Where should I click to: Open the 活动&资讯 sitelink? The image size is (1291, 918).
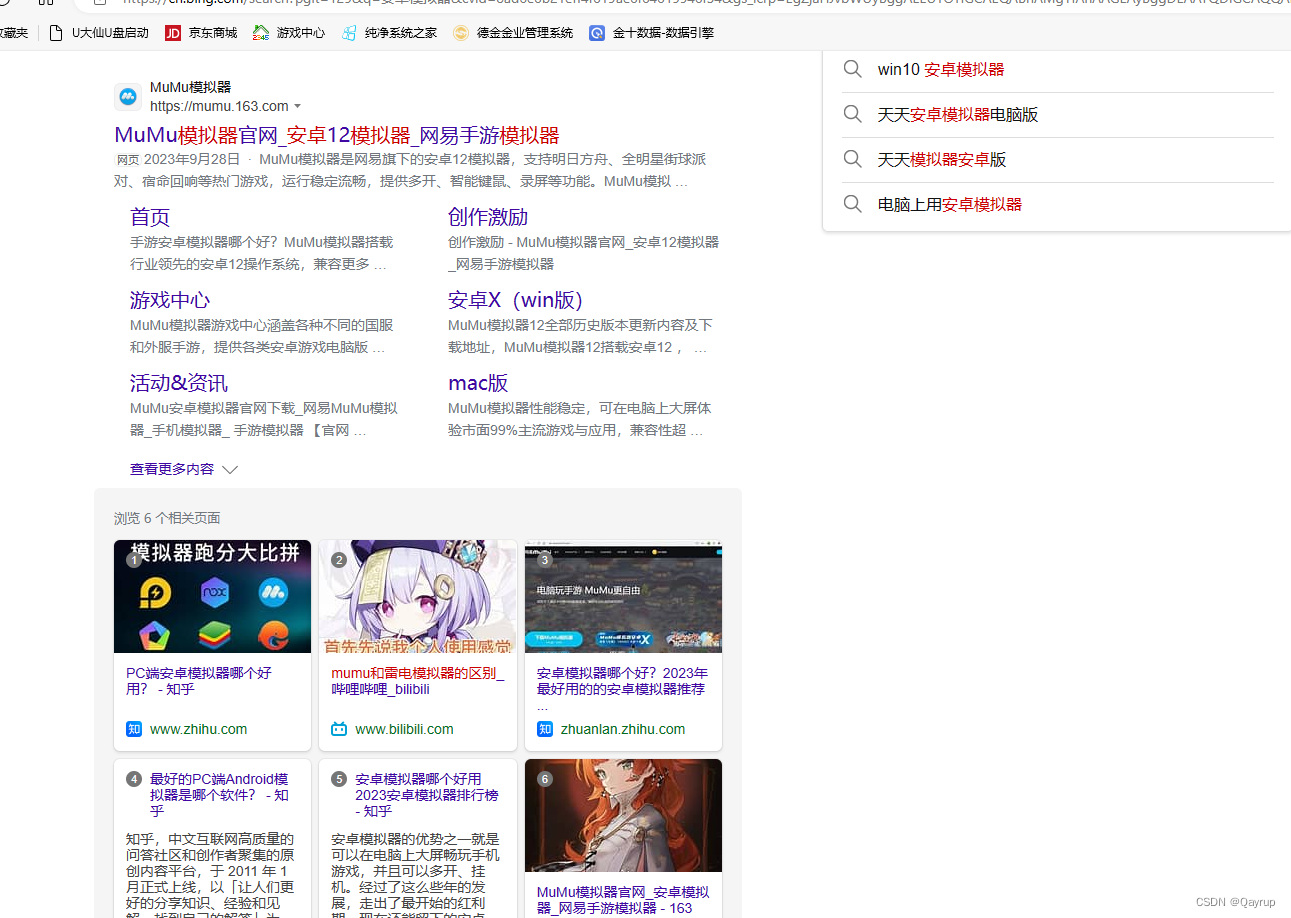coord(179,383)
